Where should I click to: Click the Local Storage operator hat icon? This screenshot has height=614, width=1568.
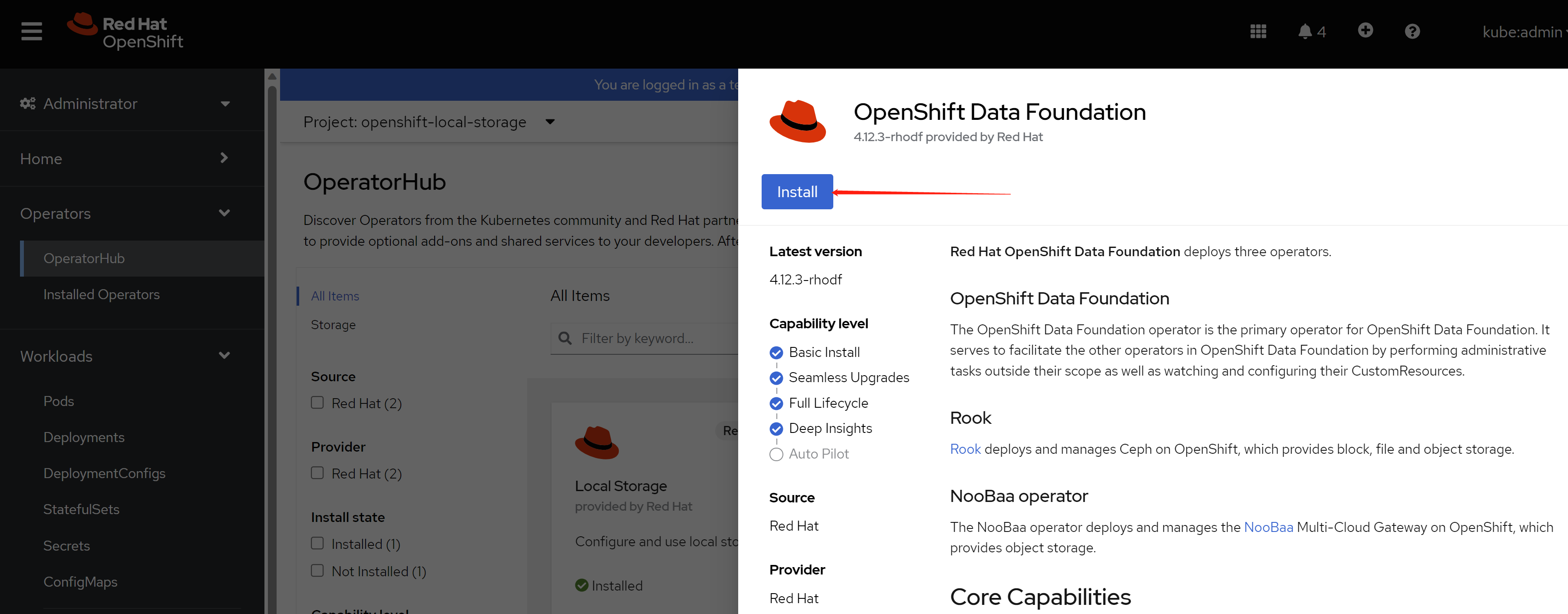coord(597,442)
